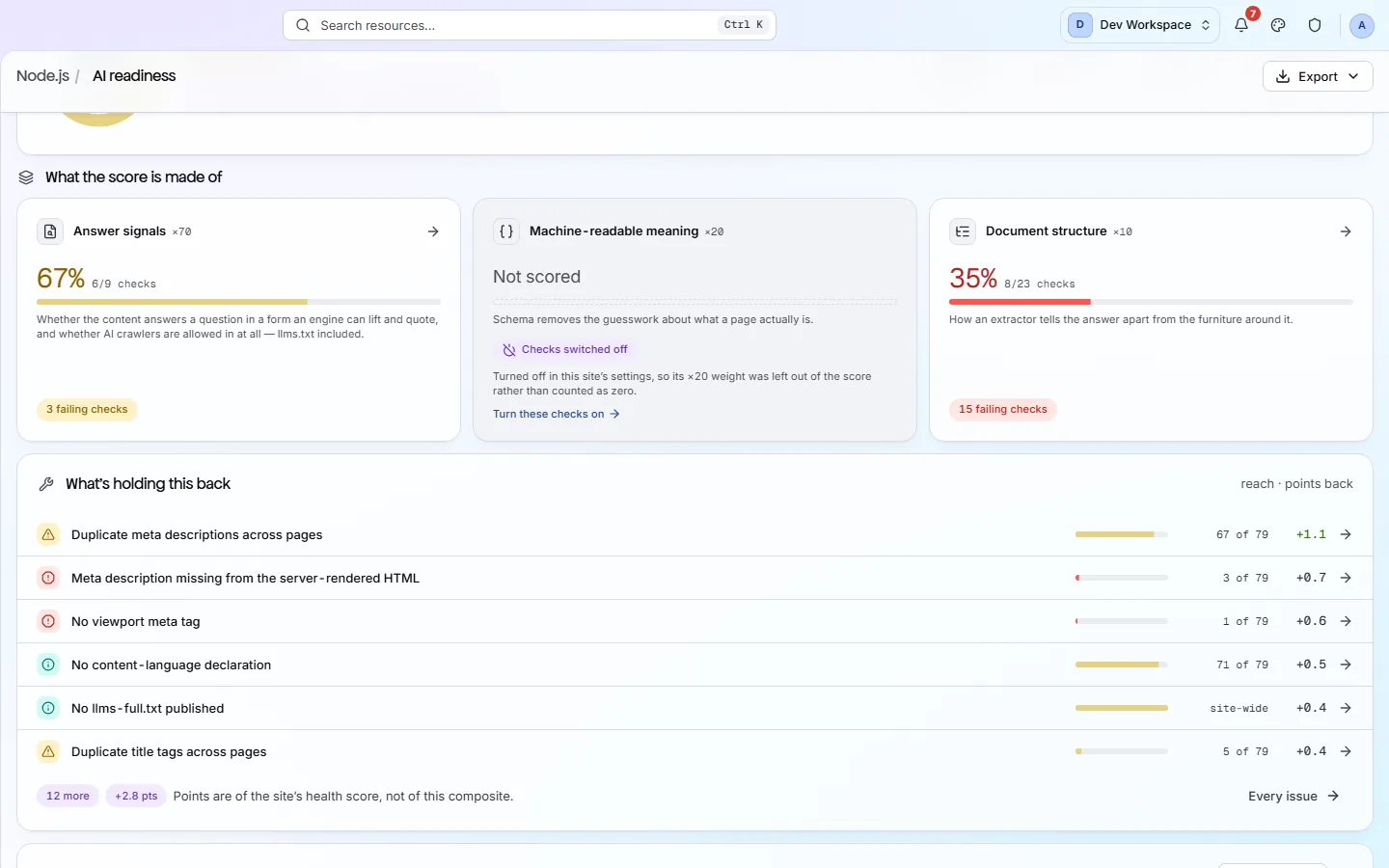This screenshot has height=868, width=1389.
Task: Click the 'reach · points back' header
Action: click(1296, 484)
